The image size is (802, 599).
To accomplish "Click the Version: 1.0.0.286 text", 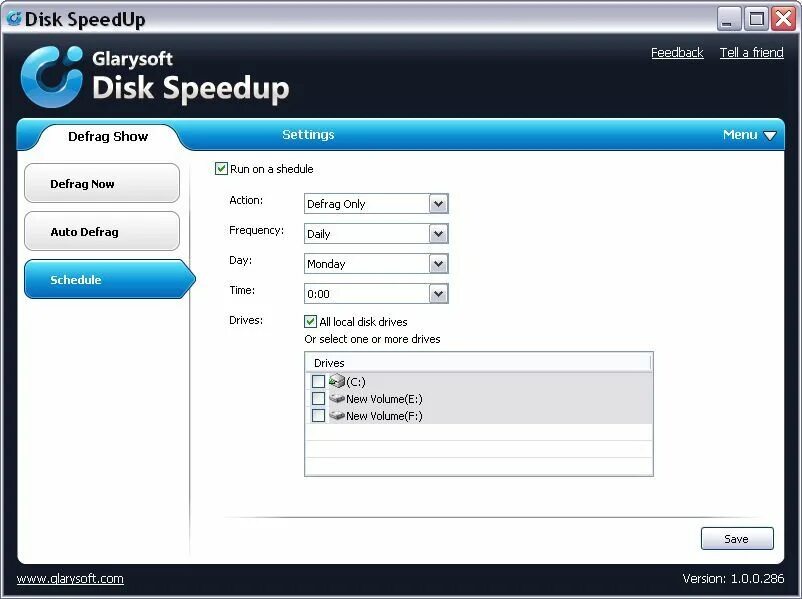I will (x=733, y=579).
